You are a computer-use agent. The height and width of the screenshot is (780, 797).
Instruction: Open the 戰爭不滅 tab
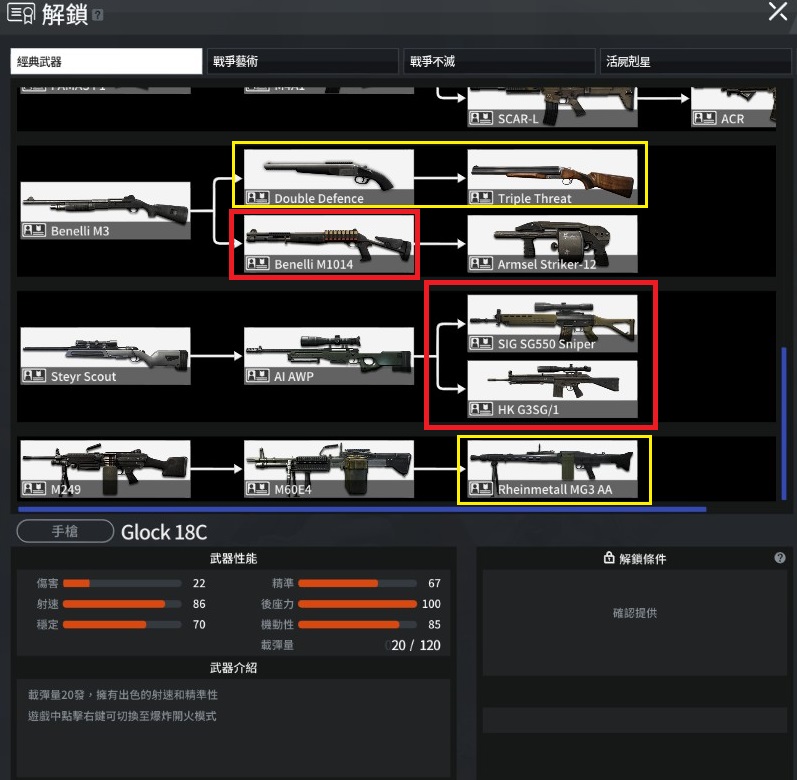click(x=498, y=61)
